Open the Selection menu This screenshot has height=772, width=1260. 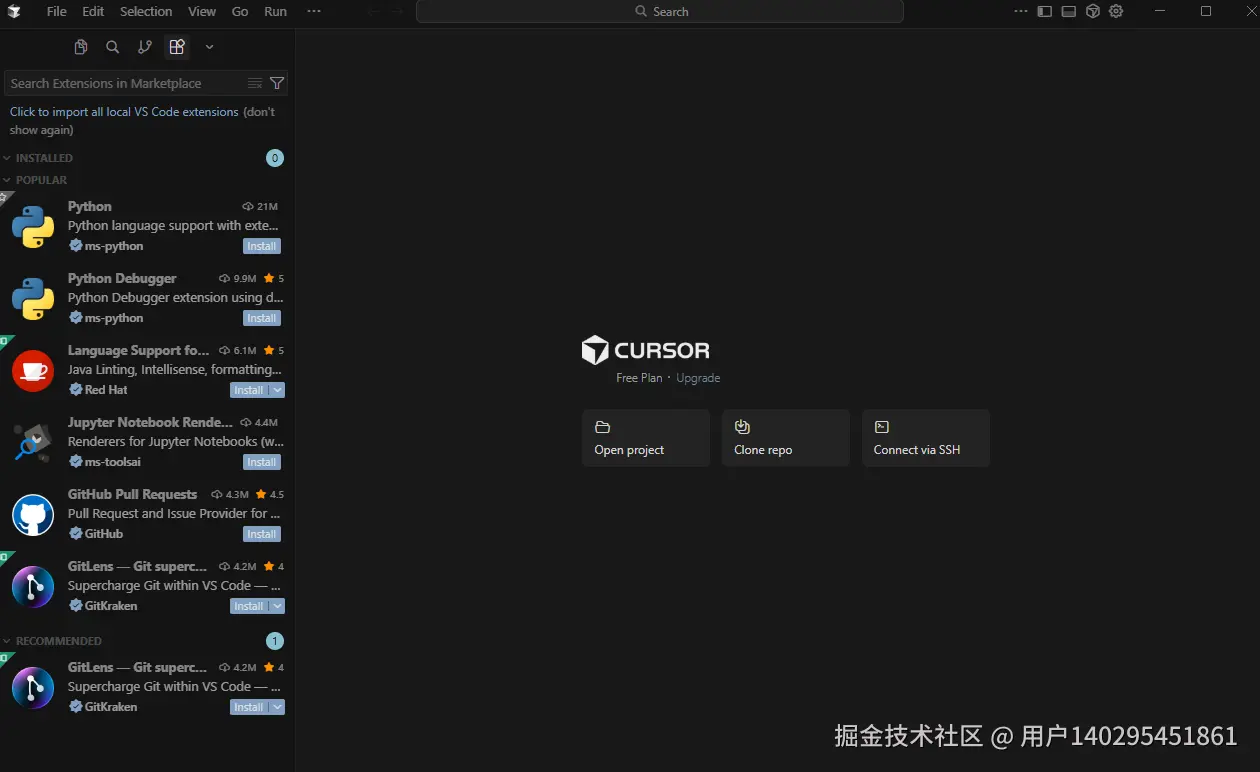146,12
